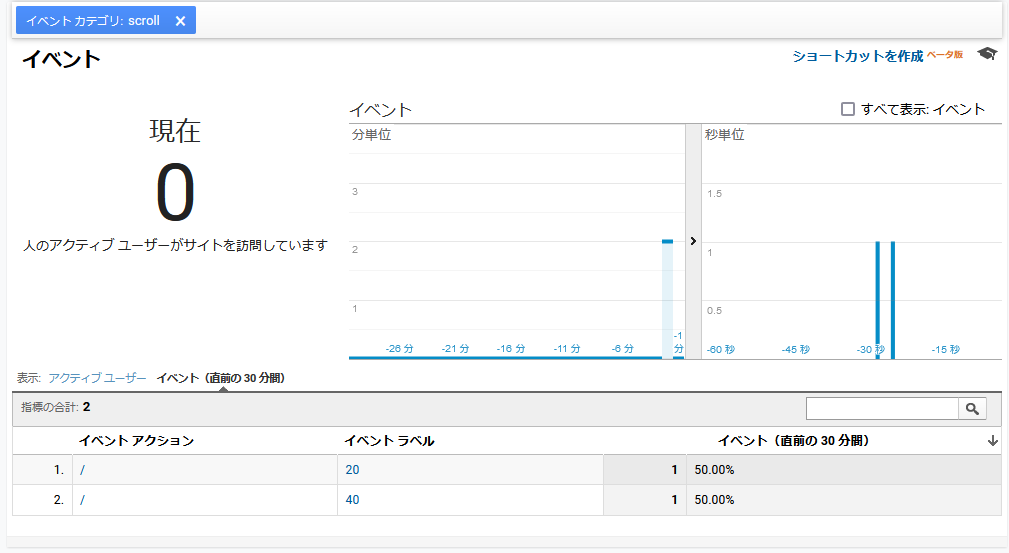Click the -11 分 axis label

pyautogui.click(x=567, y=349)
